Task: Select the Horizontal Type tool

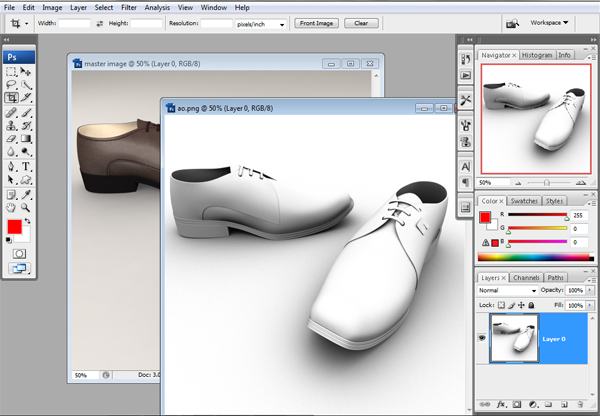Action: 26,166
